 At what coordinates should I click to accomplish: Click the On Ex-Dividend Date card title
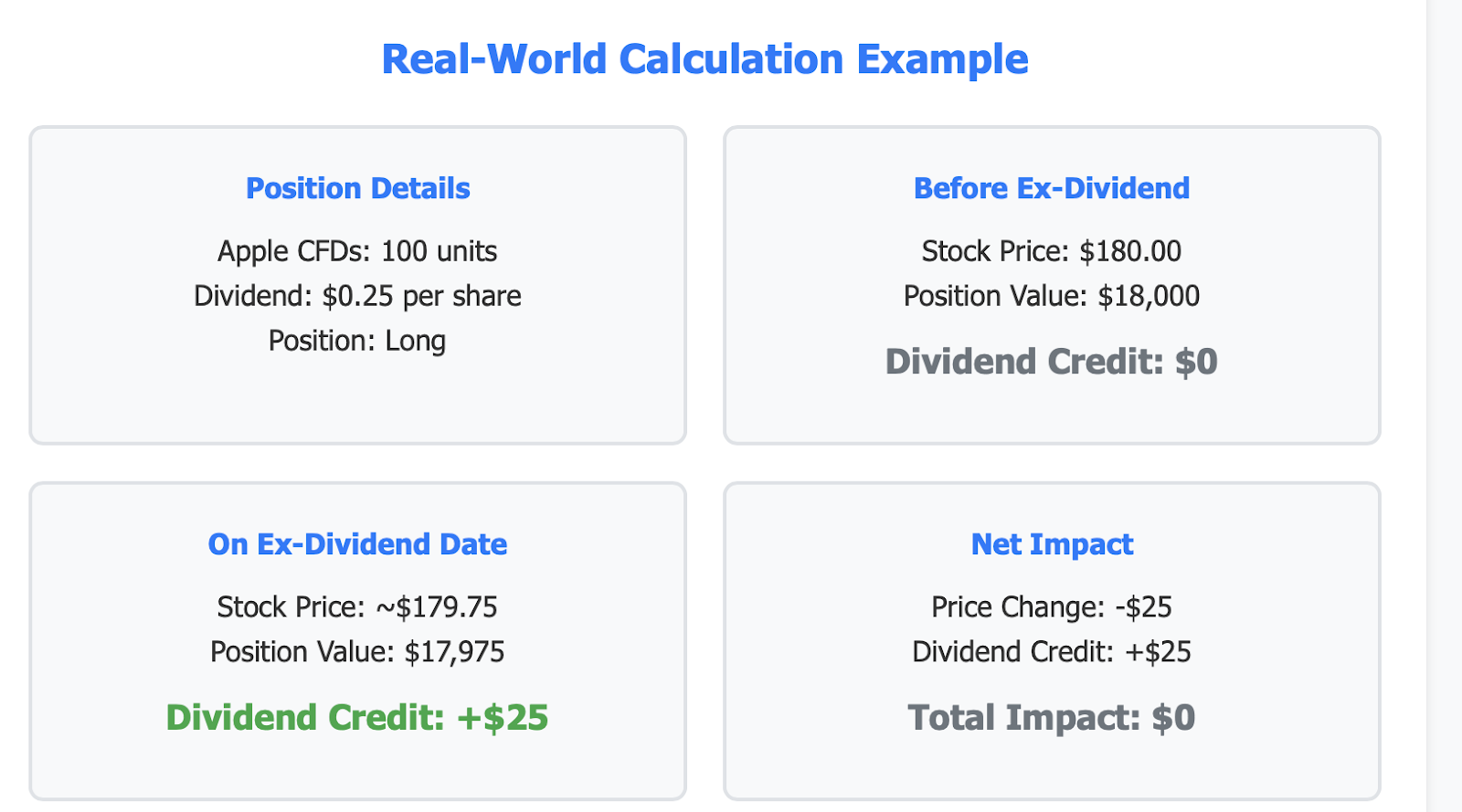(x=357, y=544)
